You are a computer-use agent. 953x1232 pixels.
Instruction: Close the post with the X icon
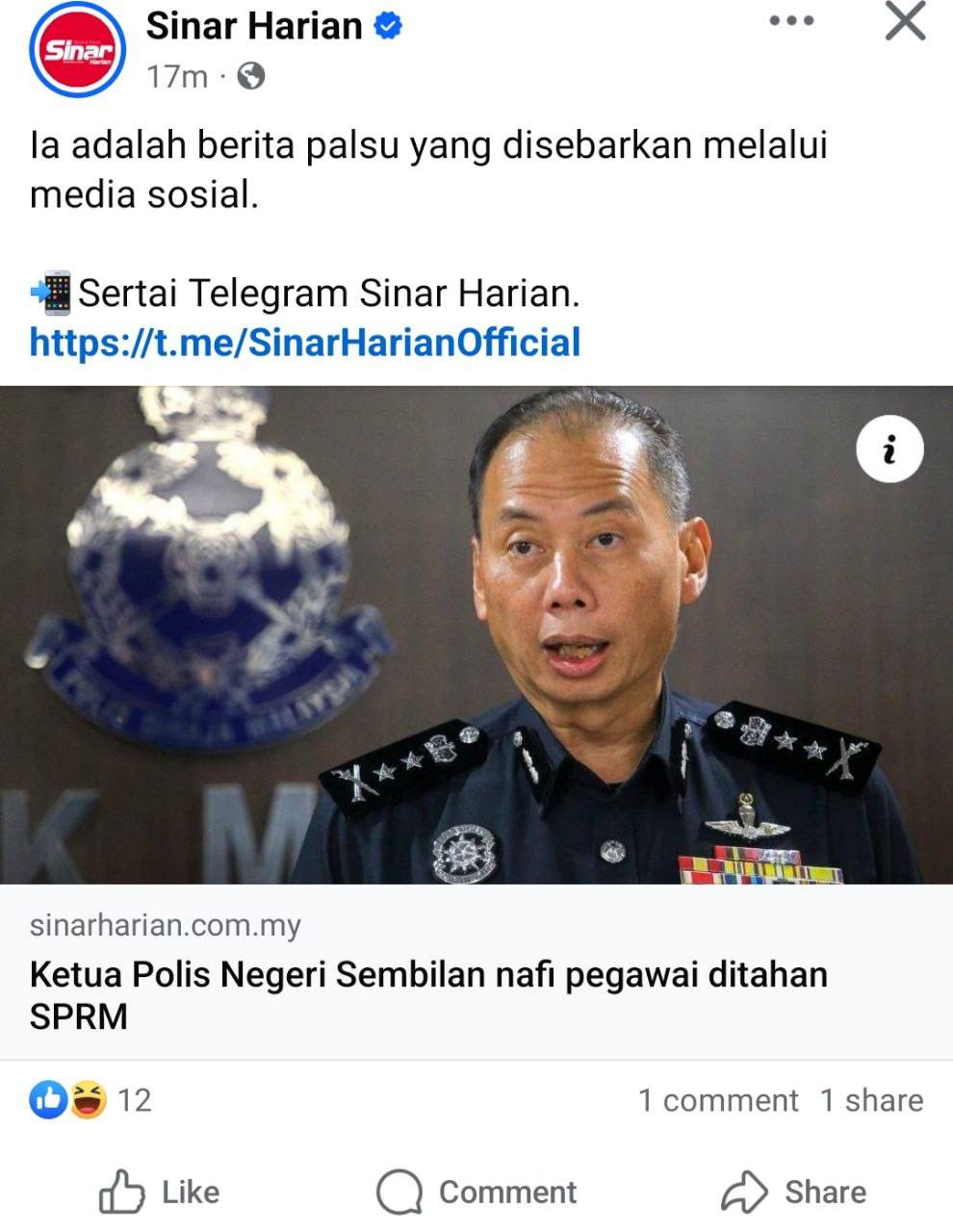pyautogui.click(x=905, y=21)
